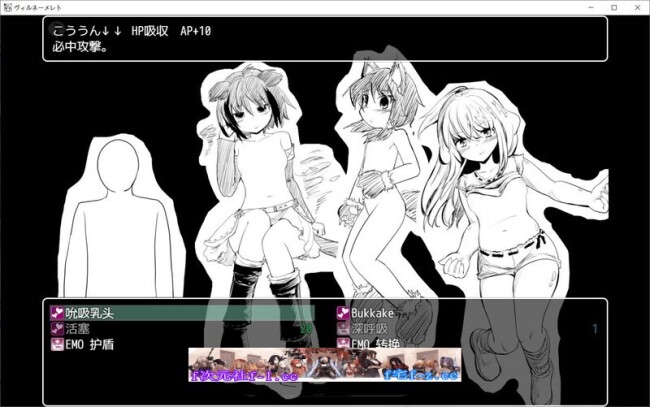Screen dimensions: 650x407
Task: Click the face icon beside EMO 护盾
Action: (57, 344)
